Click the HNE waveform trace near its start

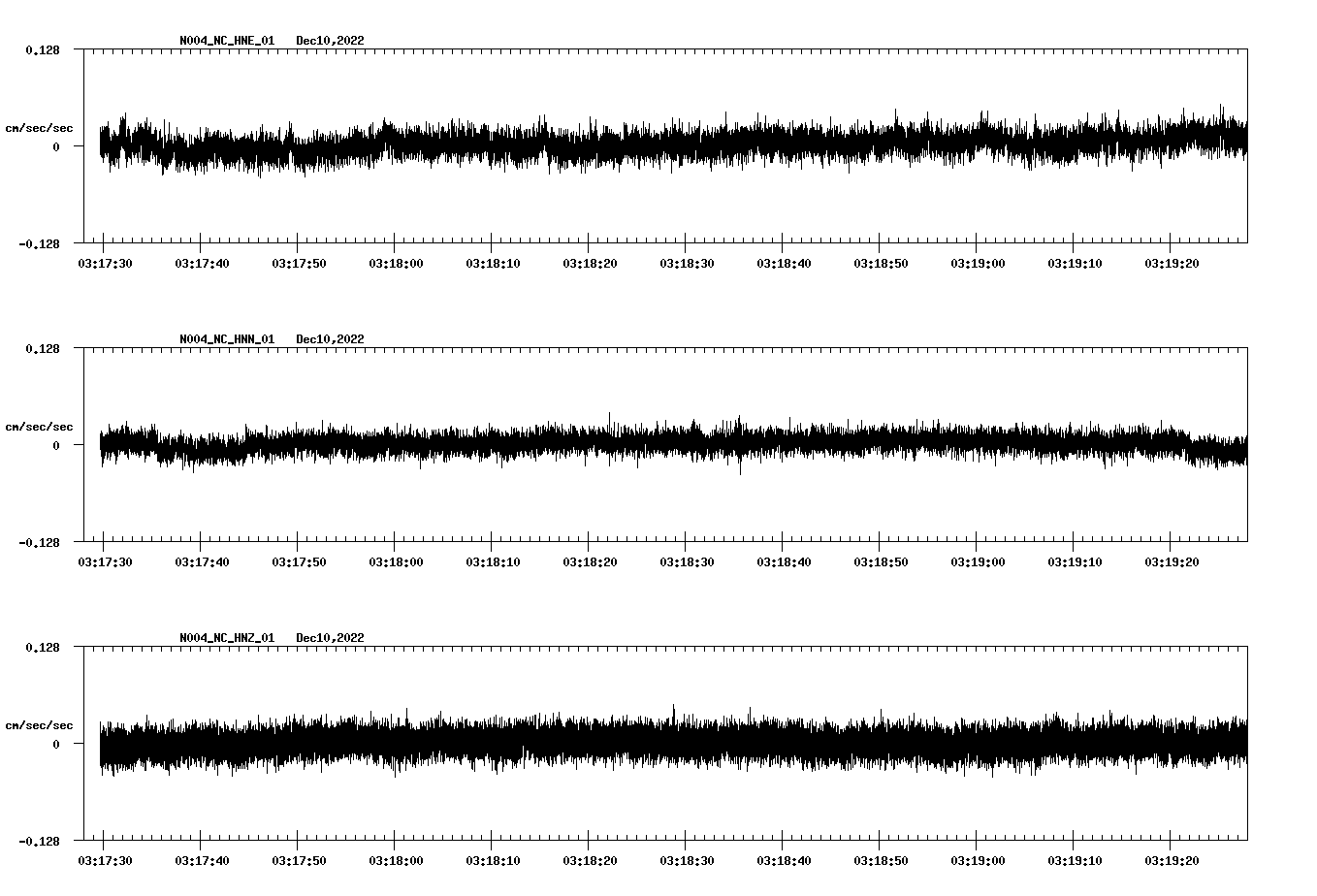[x=126, y=144]
